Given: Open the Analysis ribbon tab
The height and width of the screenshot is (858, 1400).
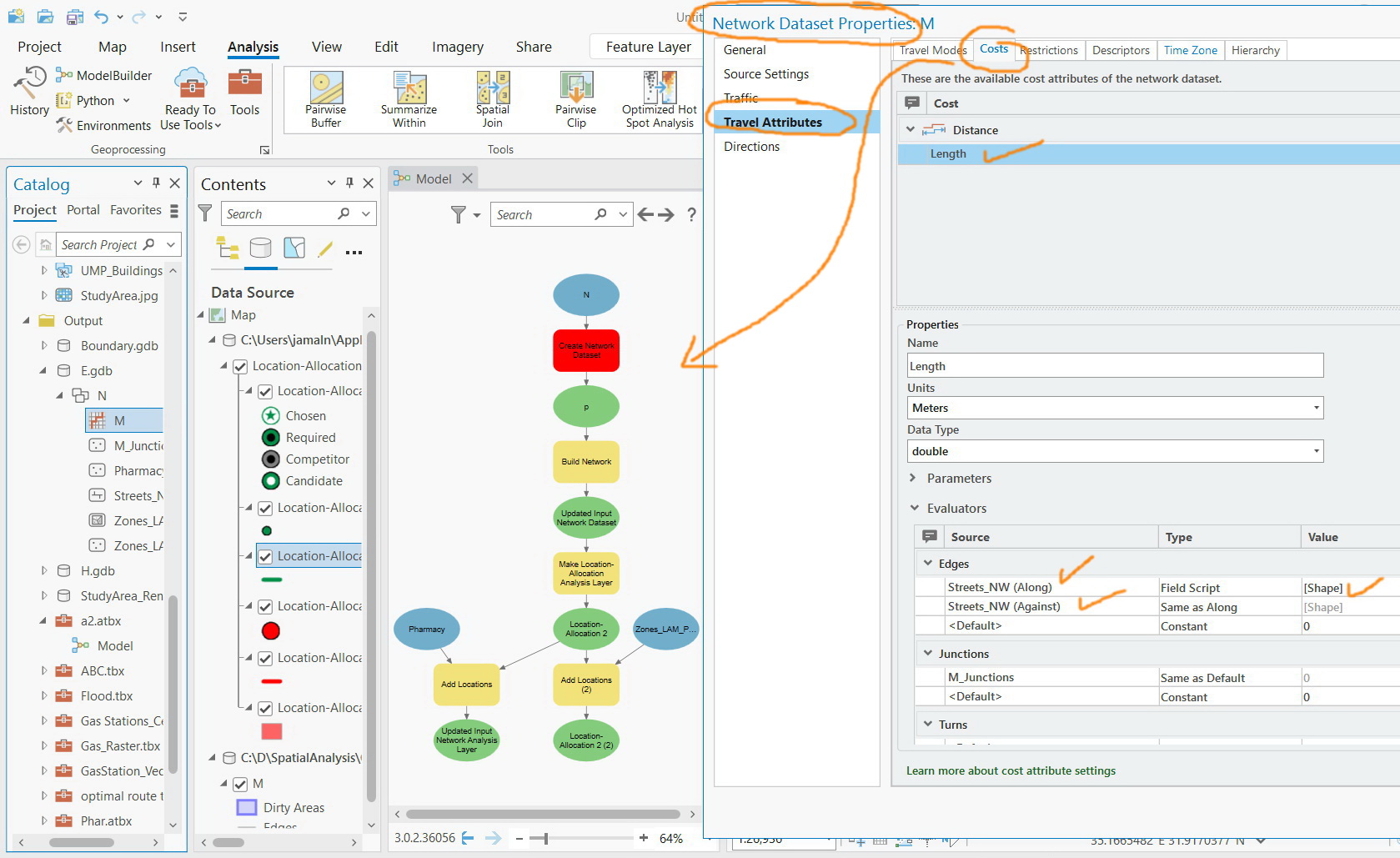Looking at the screenshot, I should click(x=253, y=48).
